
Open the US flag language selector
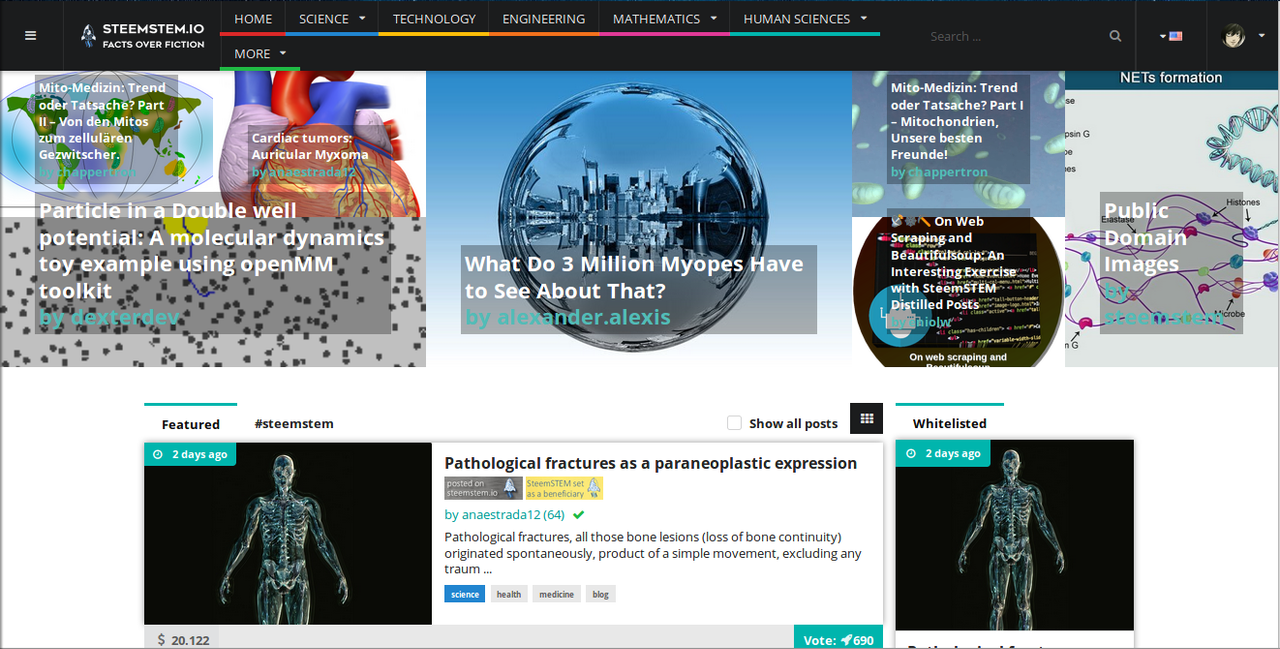pyautogui.click(x=1171, y=36)
